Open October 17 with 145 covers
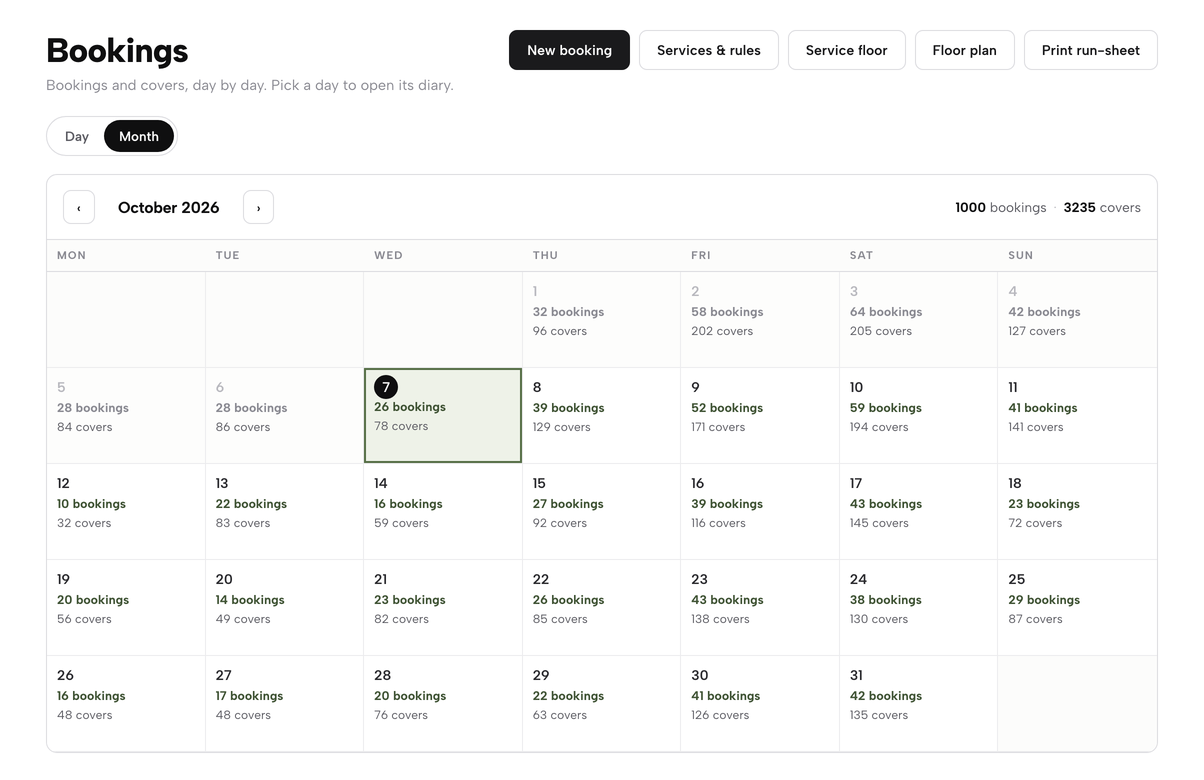This screenshot has height=780, width=1204. coord(918,512)
